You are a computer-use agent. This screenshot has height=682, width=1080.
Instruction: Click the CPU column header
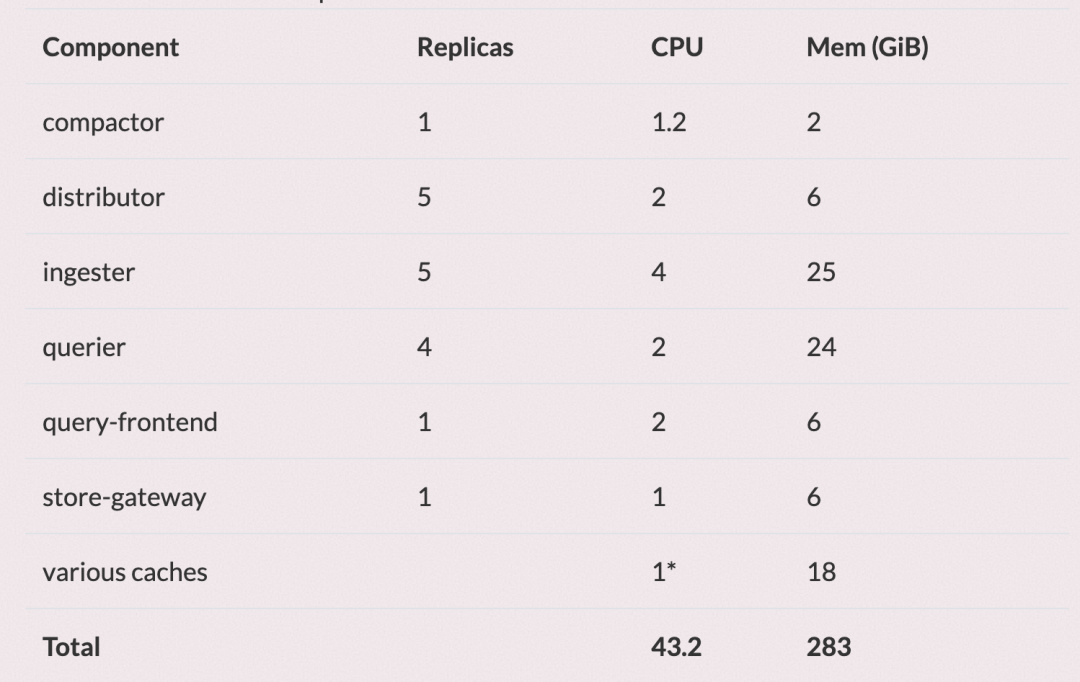click(x=677, y=48)
